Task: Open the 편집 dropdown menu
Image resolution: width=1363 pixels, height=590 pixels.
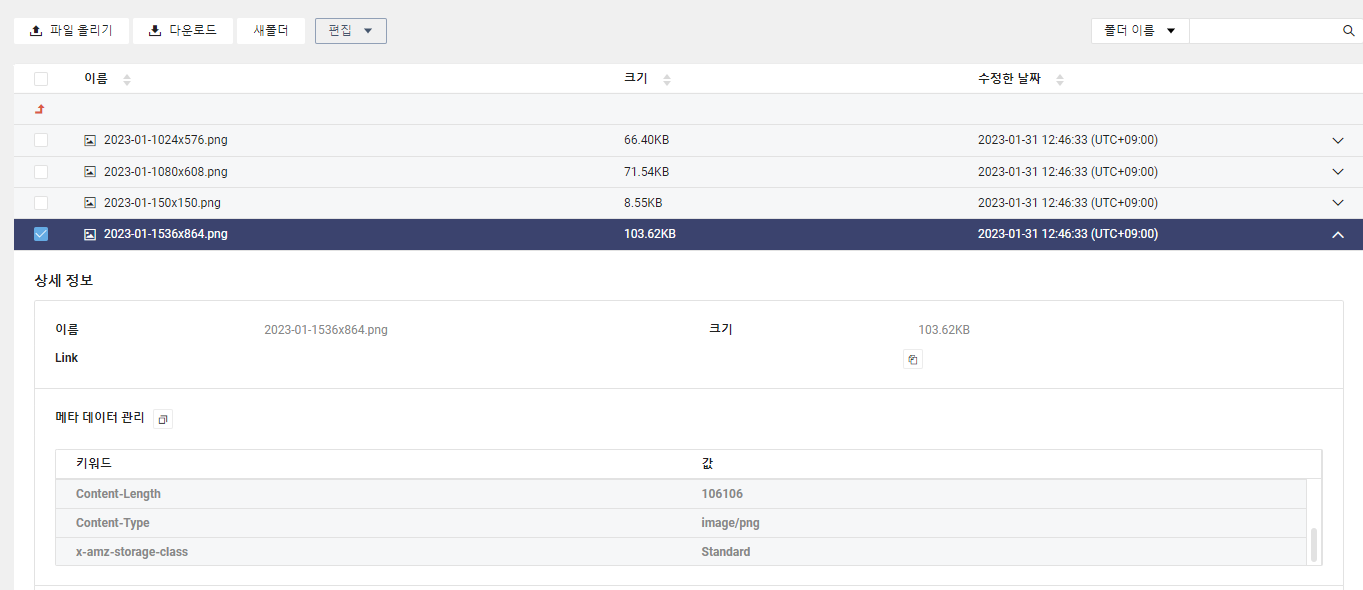Action: (350, 30)
